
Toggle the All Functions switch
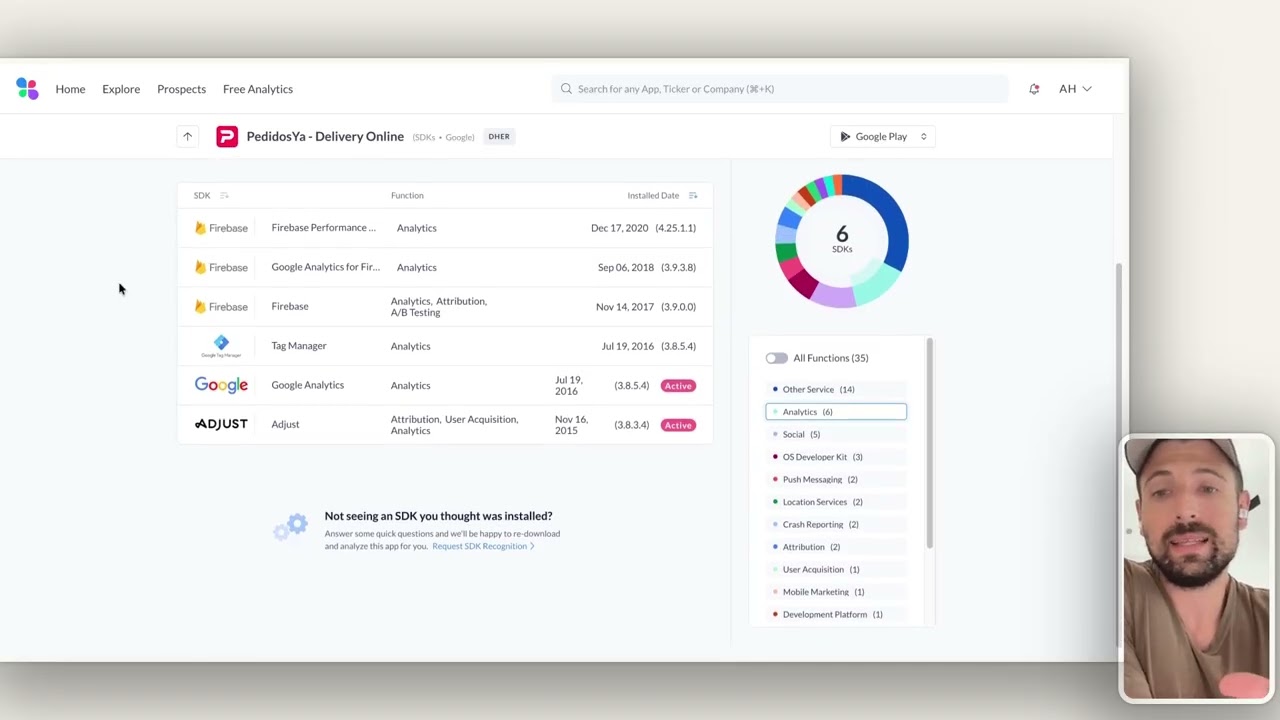776,358
